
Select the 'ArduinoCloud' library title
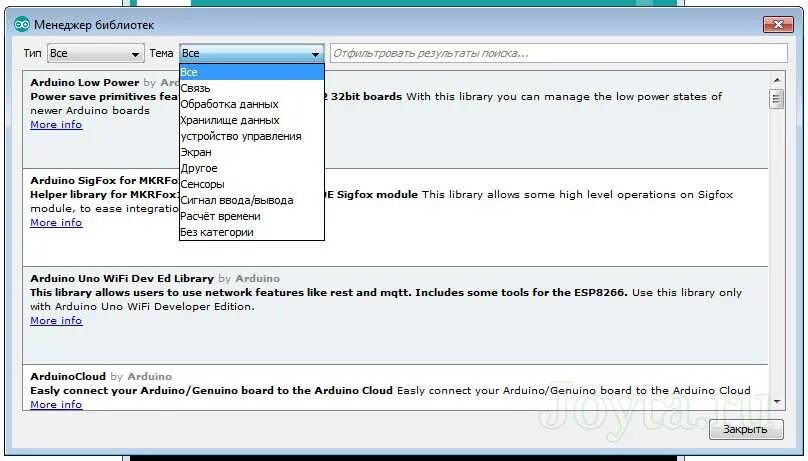point(68,376)
